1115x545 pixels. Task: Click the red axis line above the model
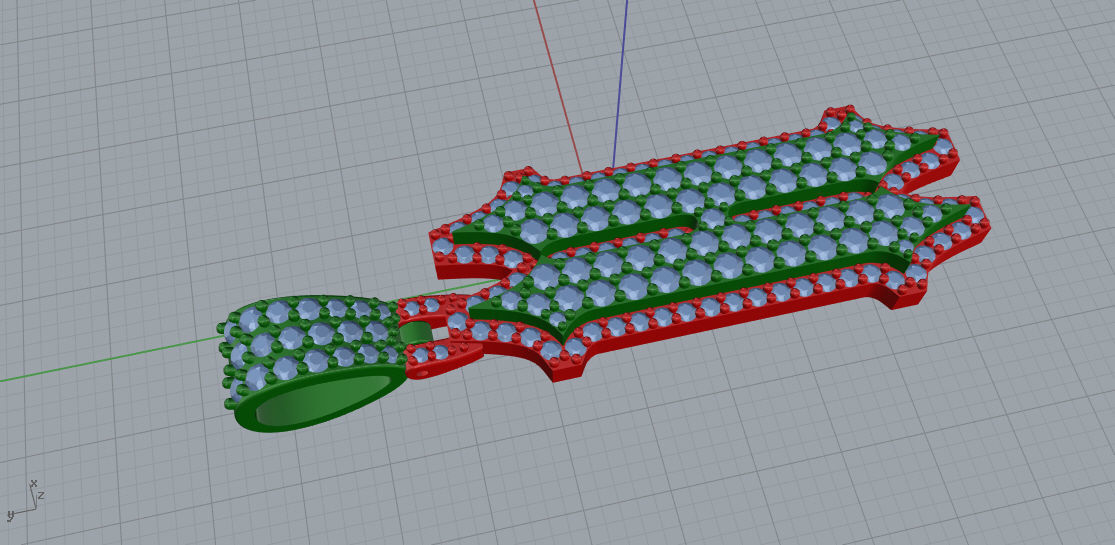558,85
